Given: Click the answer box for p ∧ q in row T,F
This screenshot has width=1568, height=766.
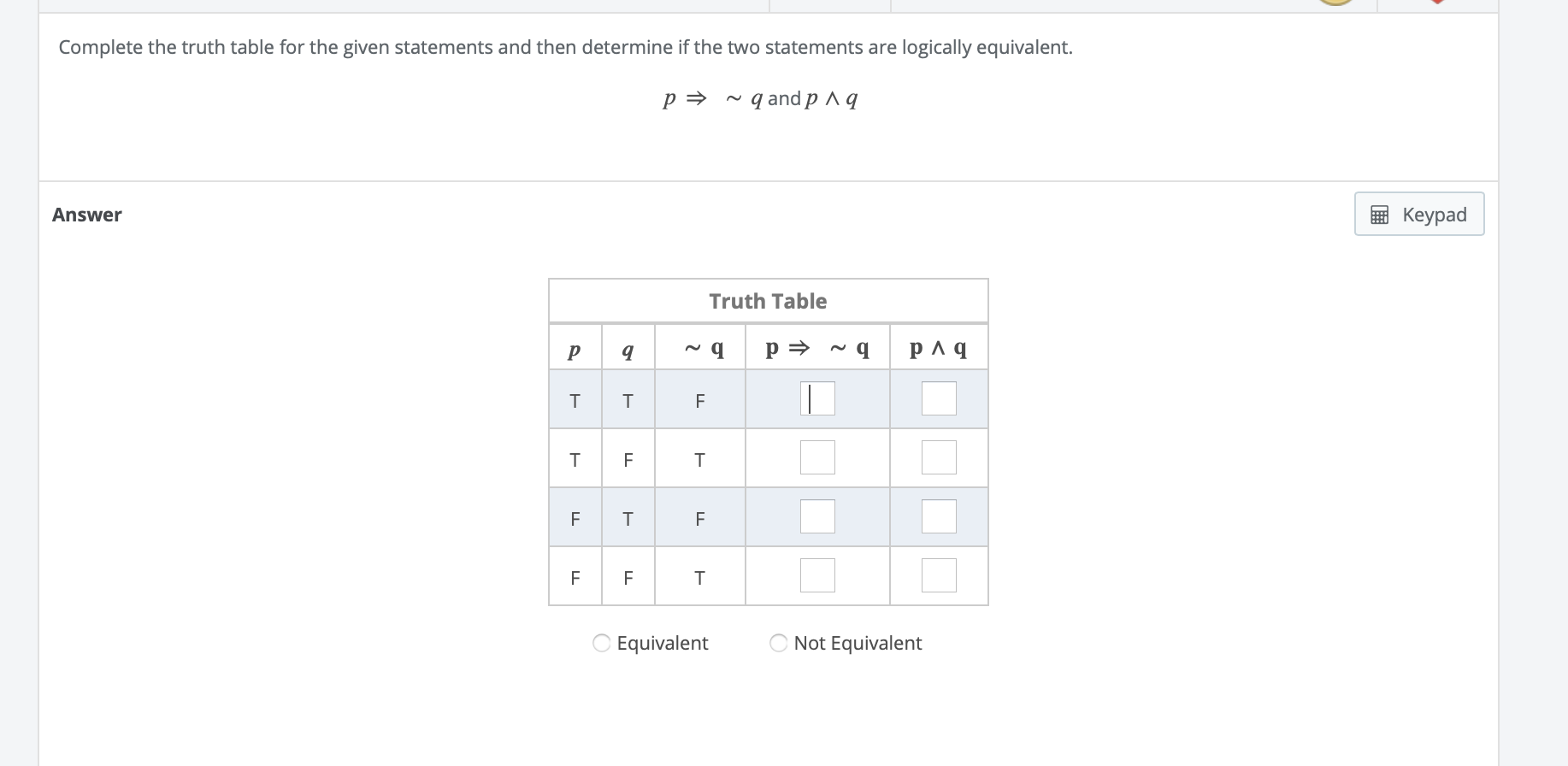Looking at the screenshot, I should pyautogui.click(x=938, y=457).
